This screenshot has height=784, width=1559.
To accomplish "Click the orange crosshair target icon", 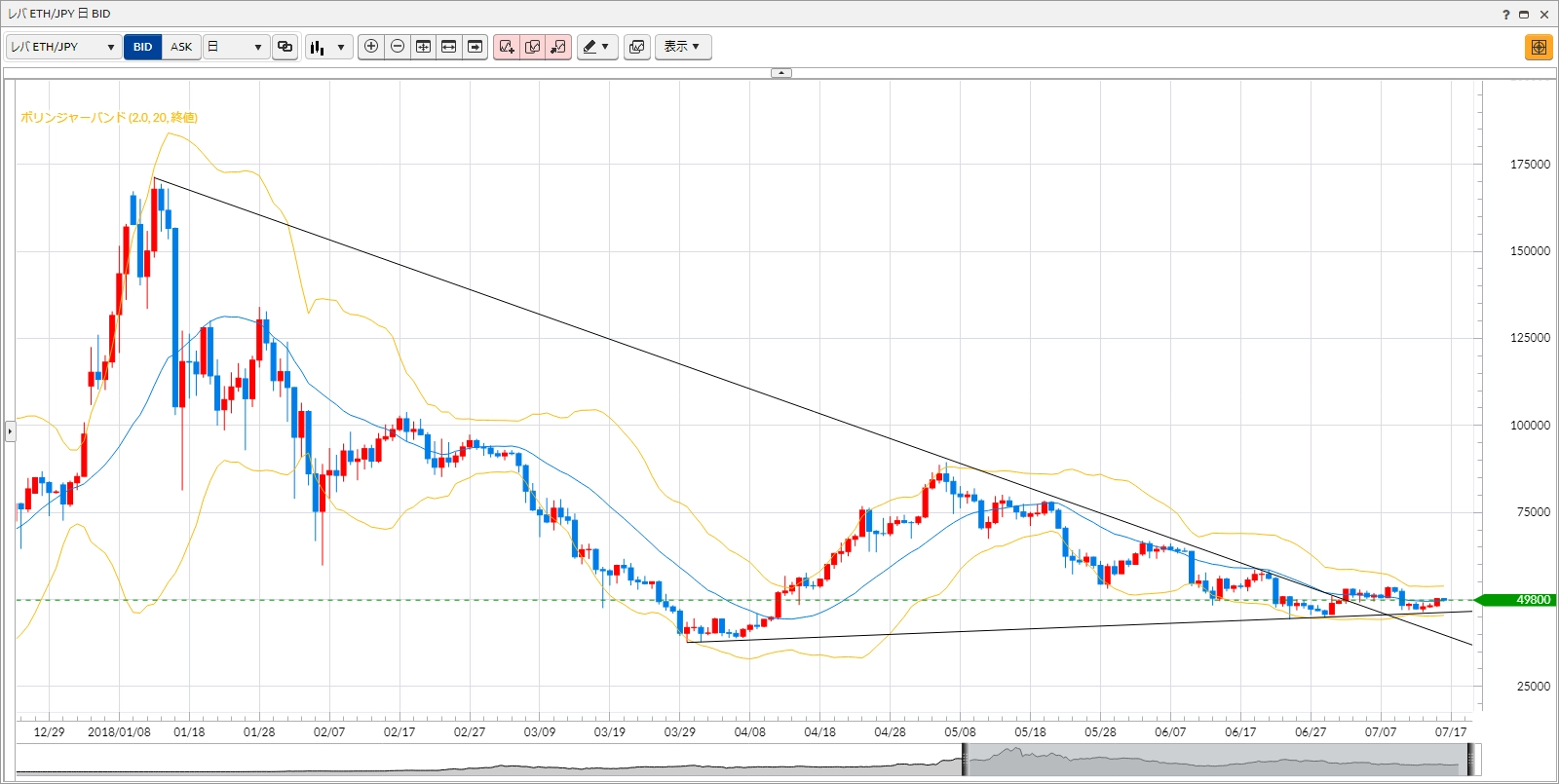I will click(1539, 47).
